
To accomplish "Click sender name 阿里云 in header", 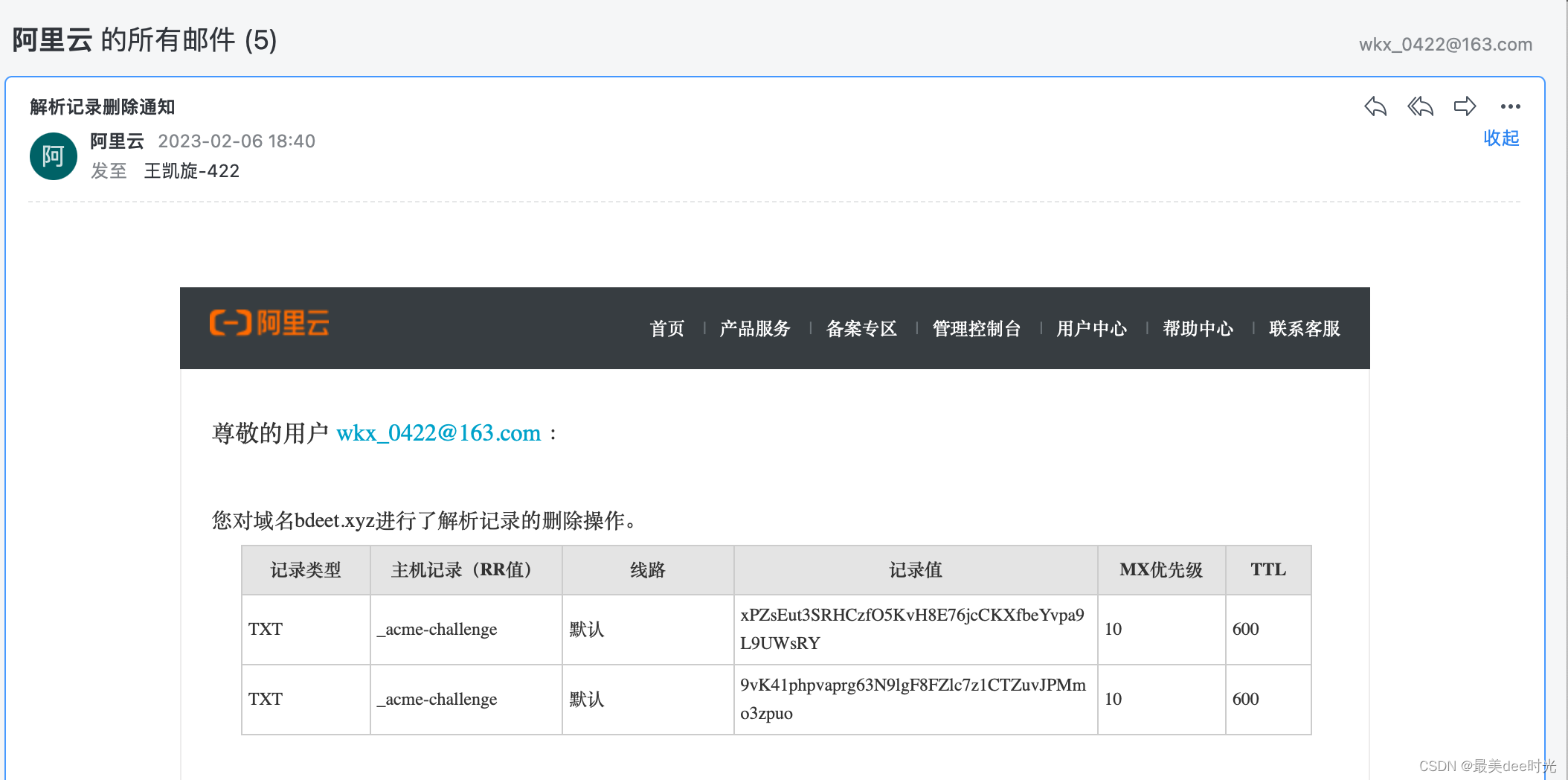I will point(117,141).
